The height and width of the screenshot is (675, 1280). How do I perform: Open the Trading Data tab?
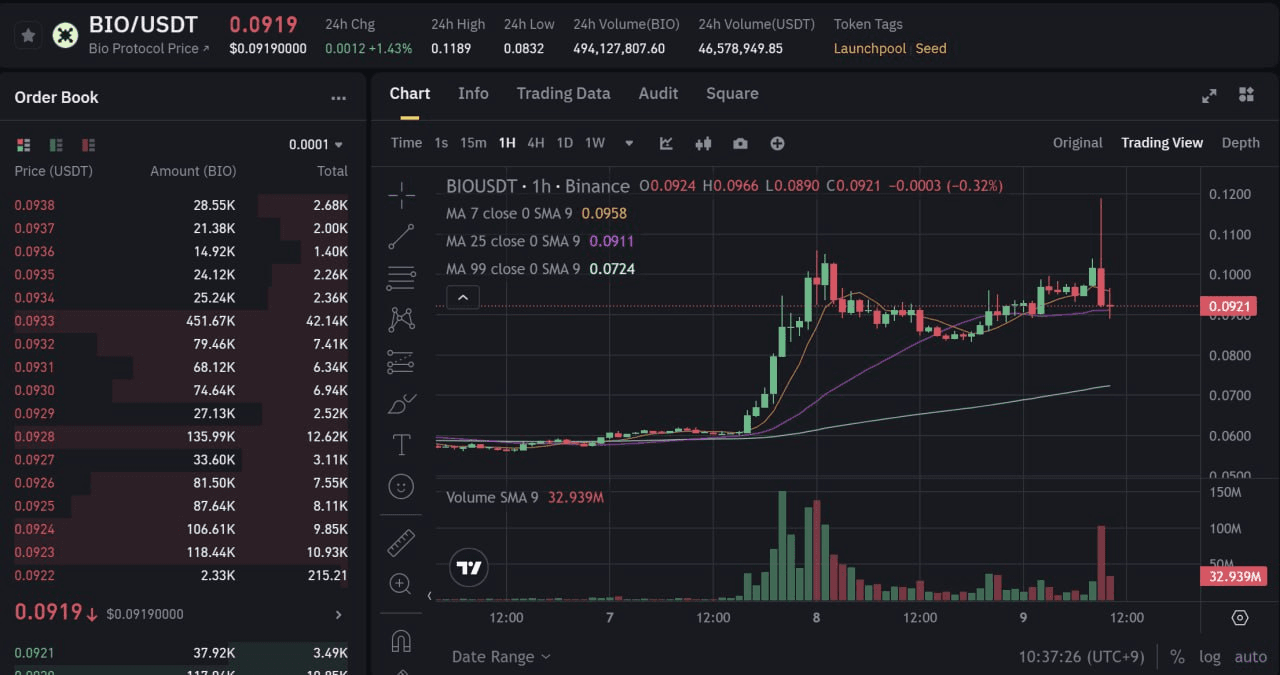(563, 93)
